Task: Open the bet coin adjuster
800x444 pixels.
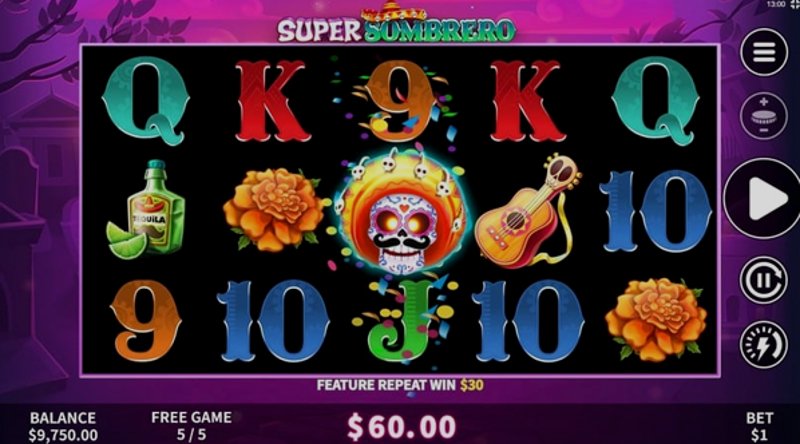Action: coord(764,116)
